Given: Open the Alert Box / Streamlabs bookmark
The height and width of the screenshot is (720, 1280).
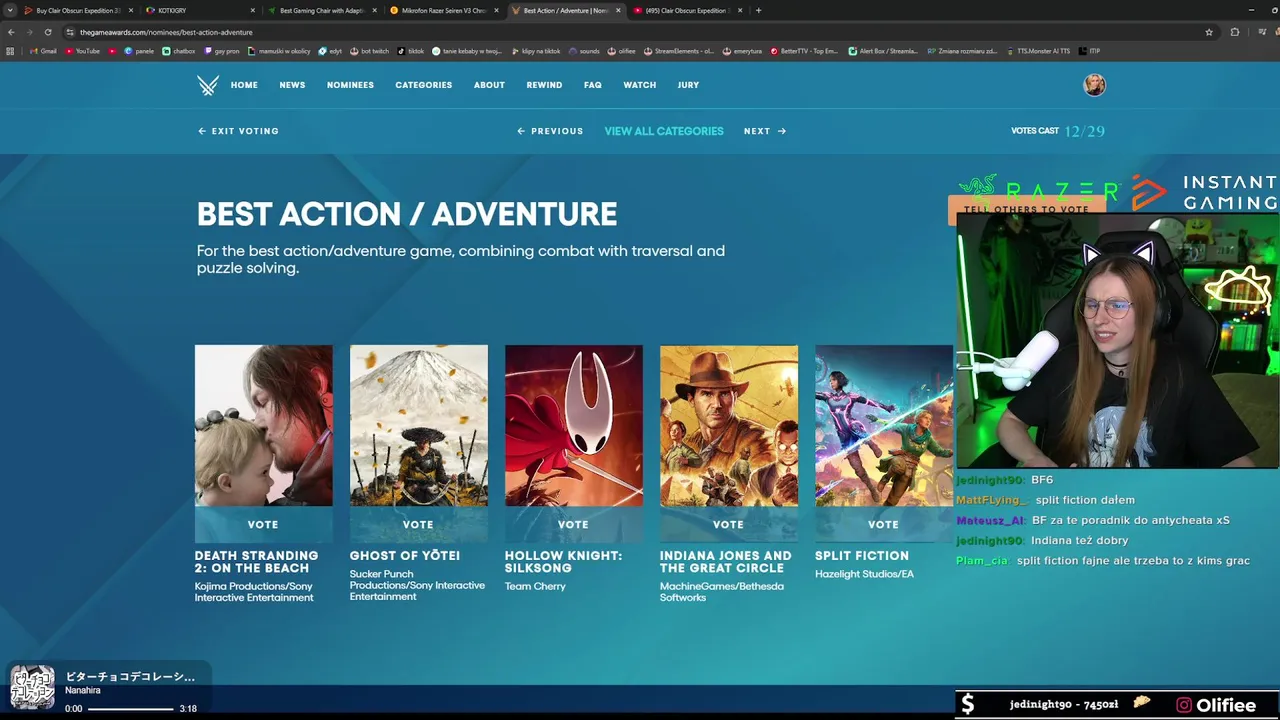Looking at the screenshot, I should [883, 51].
